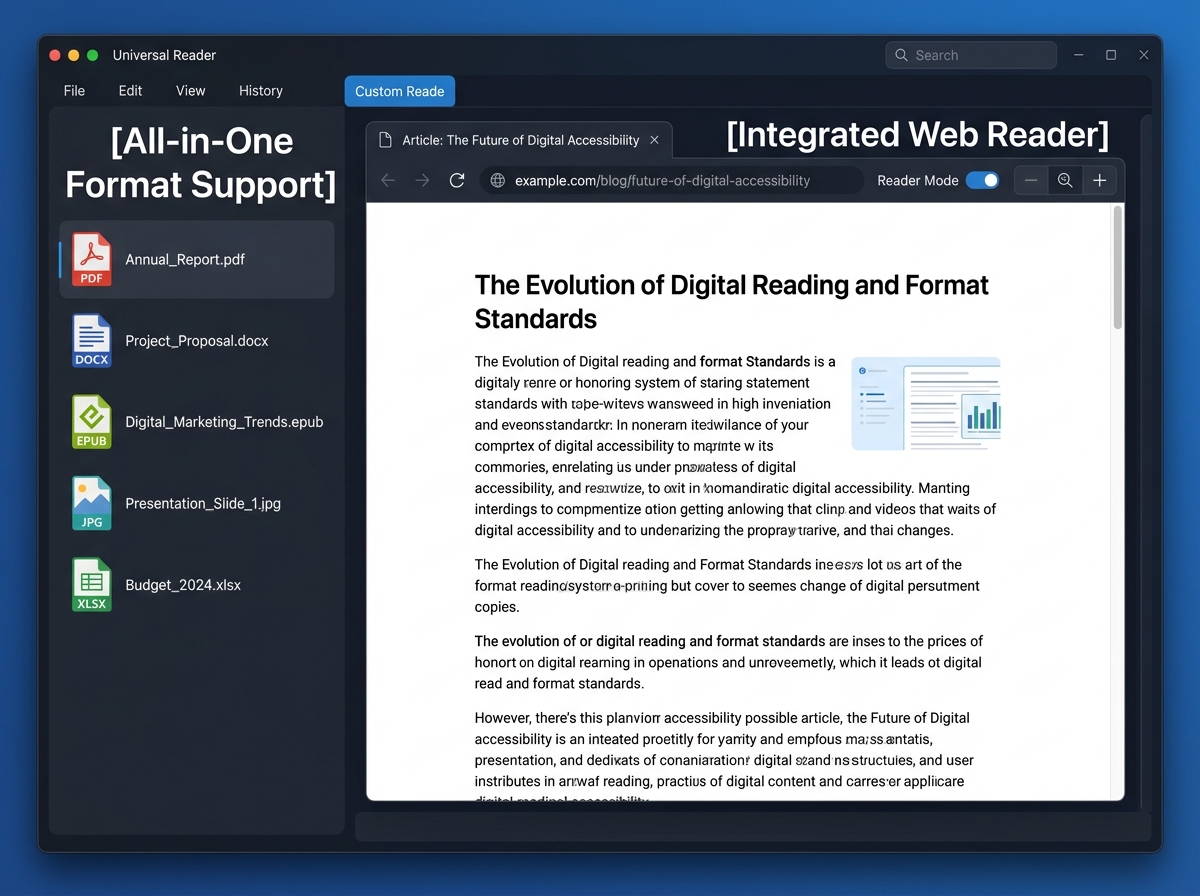Open the History menu
The height and width of the screenshot is (896, 1200).
click(261, 90)
